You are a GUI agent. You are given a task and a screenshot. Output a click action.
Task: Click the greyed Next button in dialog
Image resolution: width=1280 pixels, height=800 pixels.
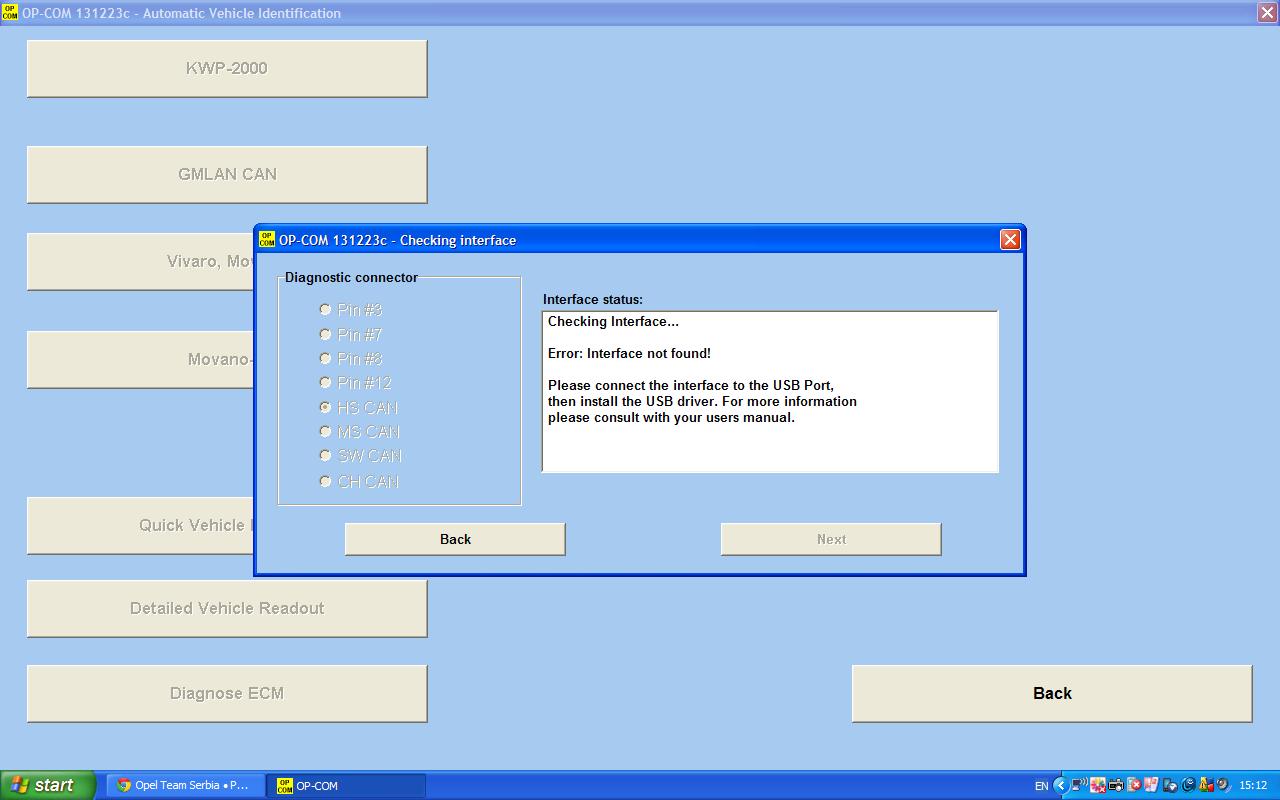pos(831,539)
